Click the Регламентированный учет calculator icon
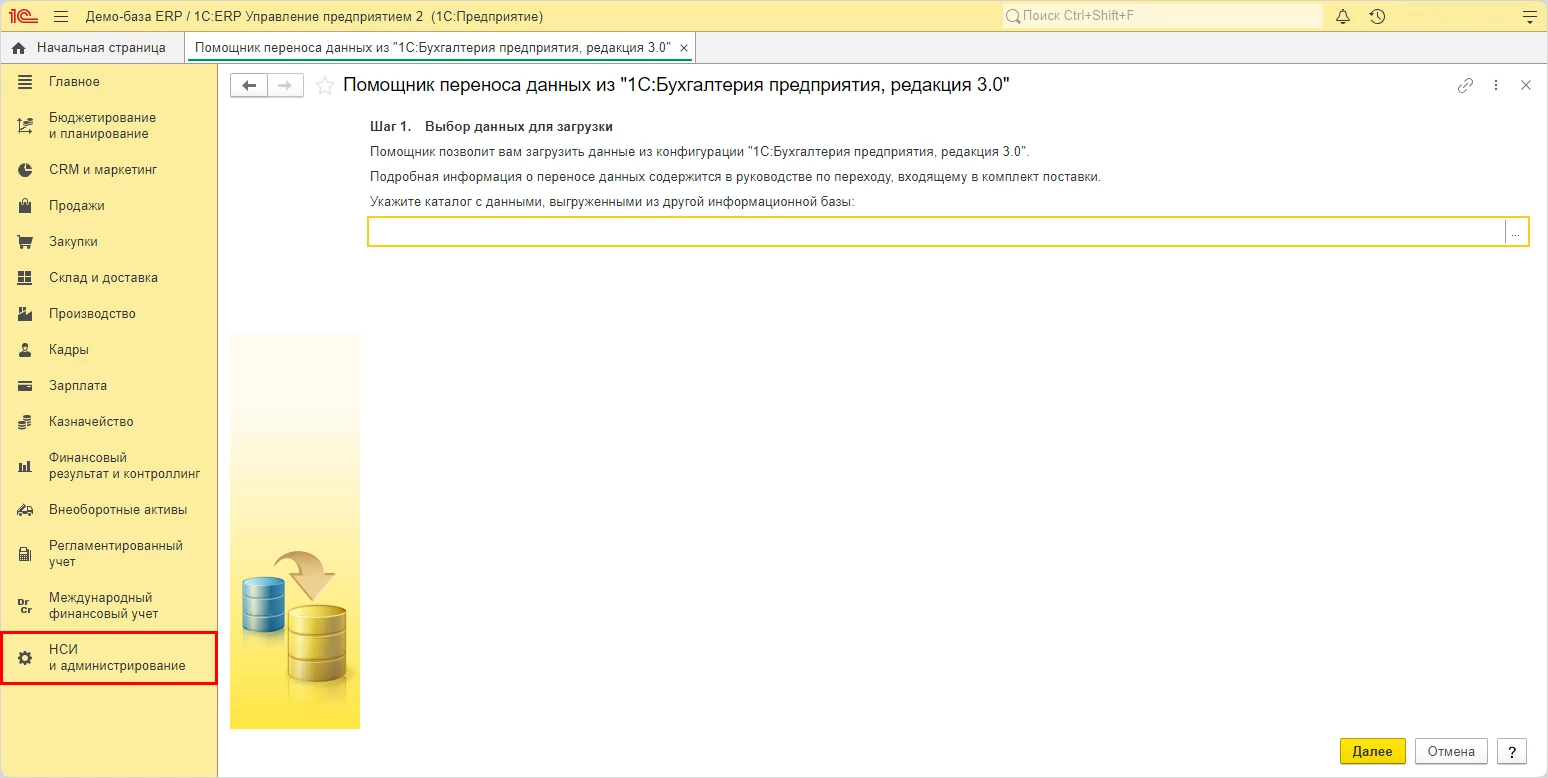 pyautogui.click(x=26, y=554)
